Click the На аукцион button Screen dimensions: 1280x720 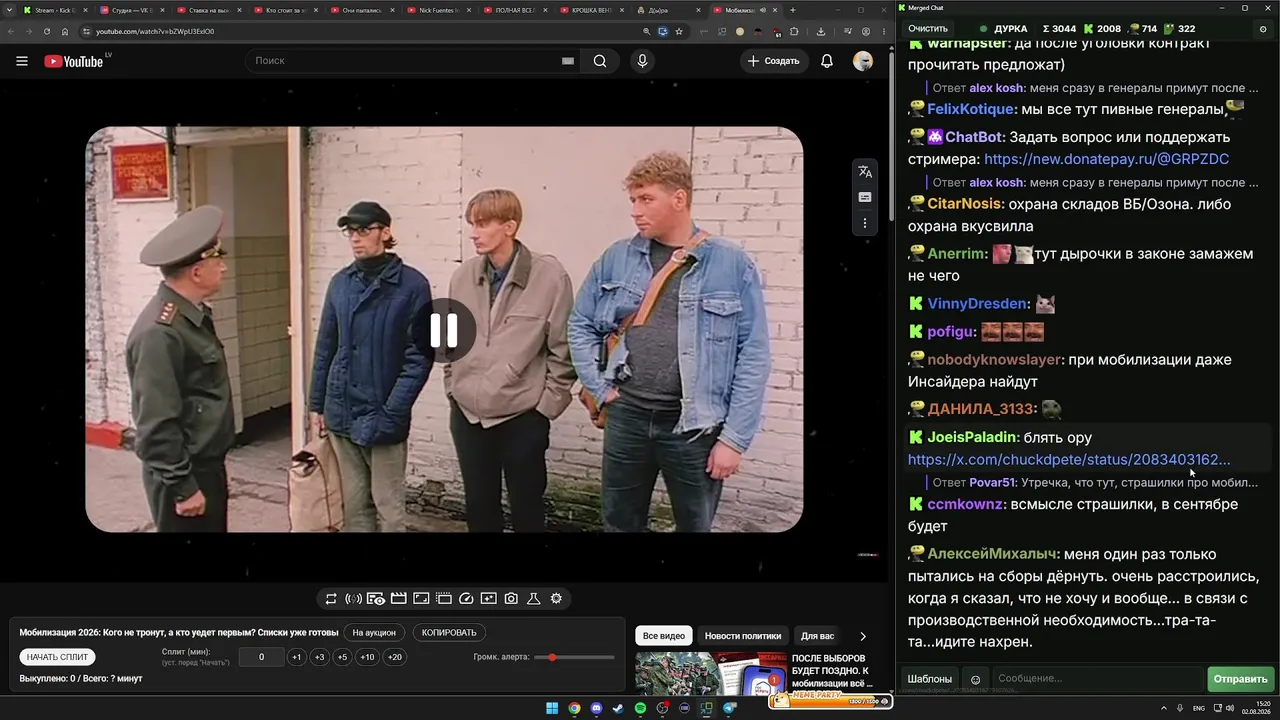(374, 633)
